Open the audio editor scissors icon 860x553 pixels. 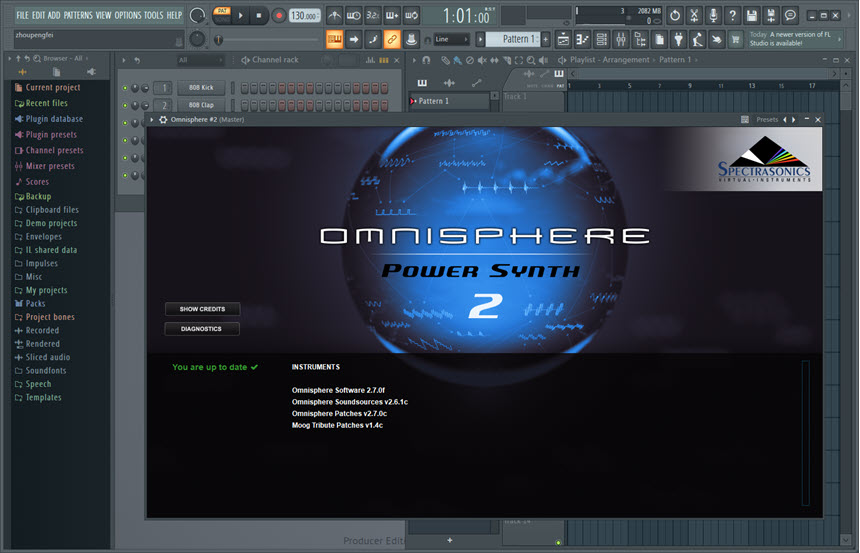[x=694, y=15]
